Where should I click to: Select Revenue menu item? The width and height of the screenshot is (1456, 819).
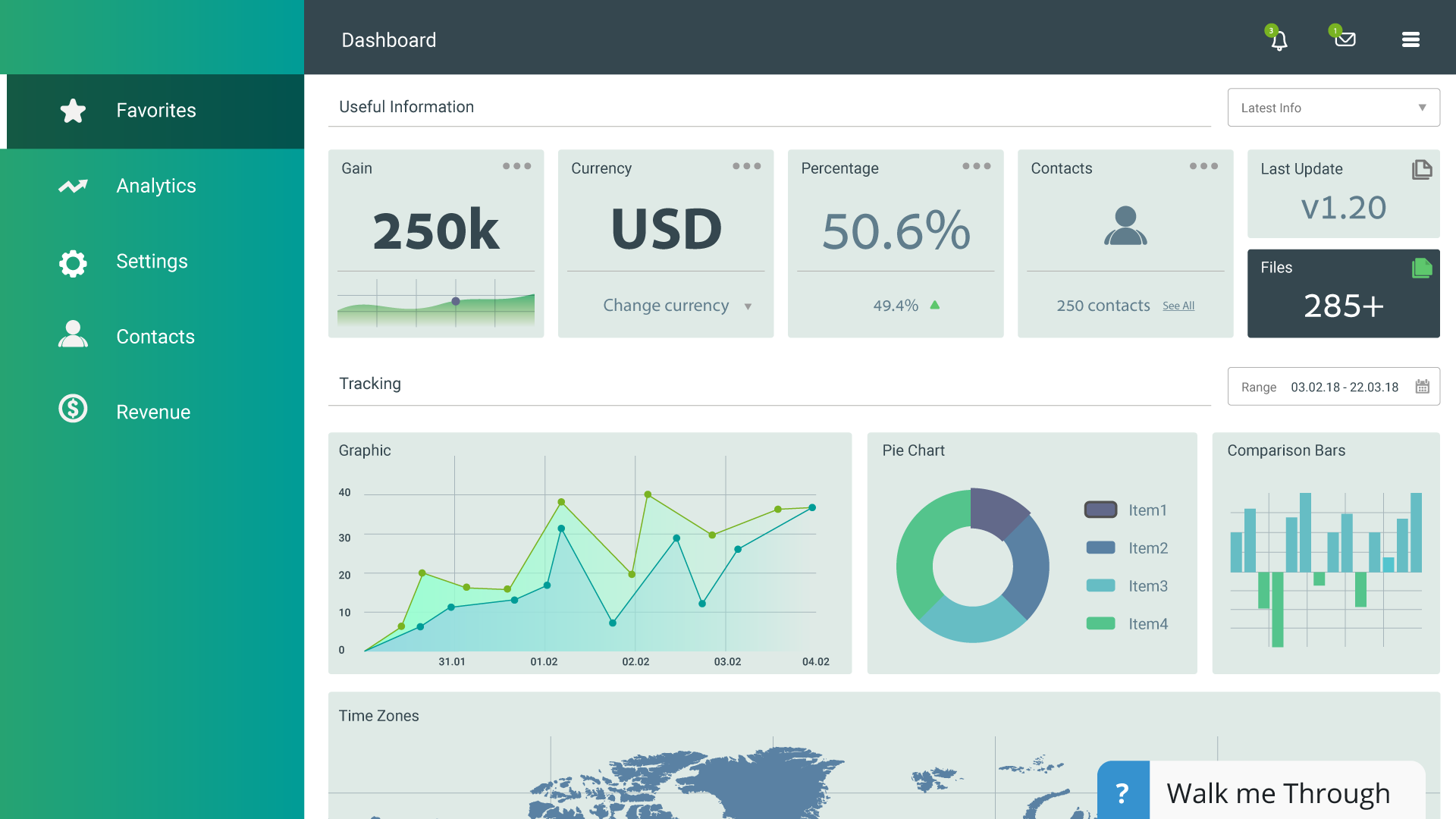click(x=152, y=412)
